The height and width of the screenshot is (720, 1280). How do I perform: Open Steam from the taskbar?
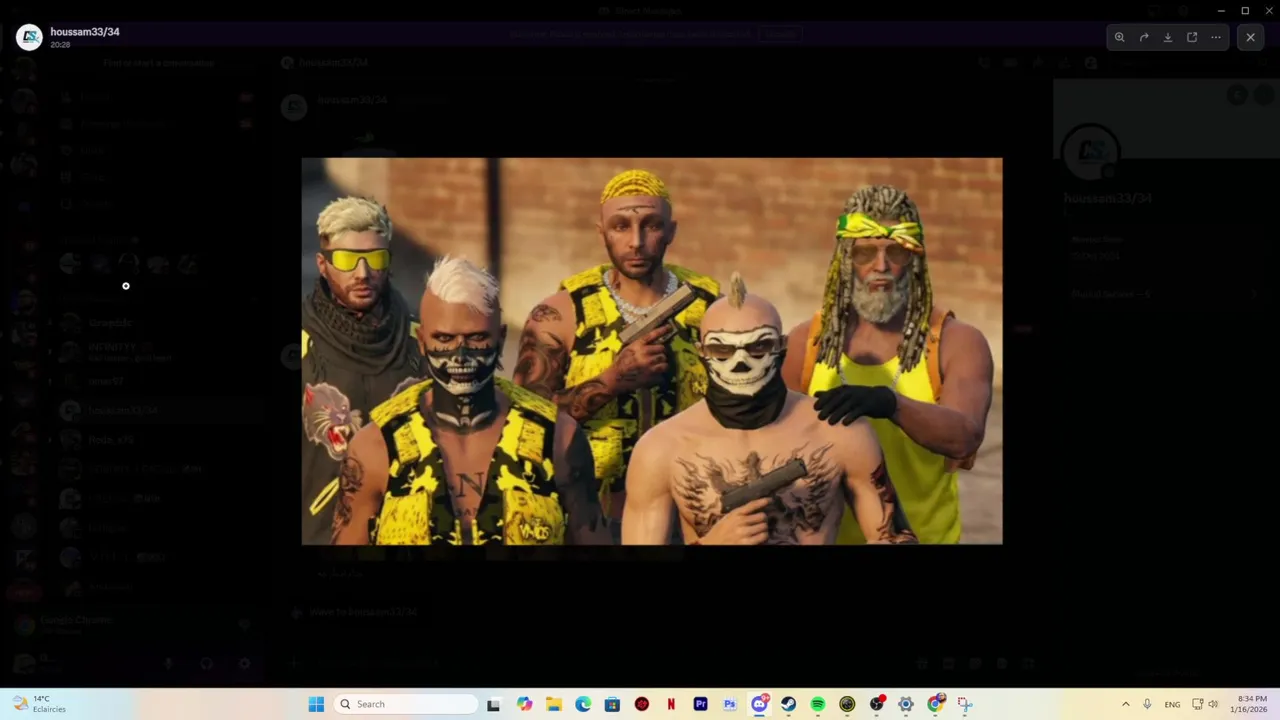[788, 704]
